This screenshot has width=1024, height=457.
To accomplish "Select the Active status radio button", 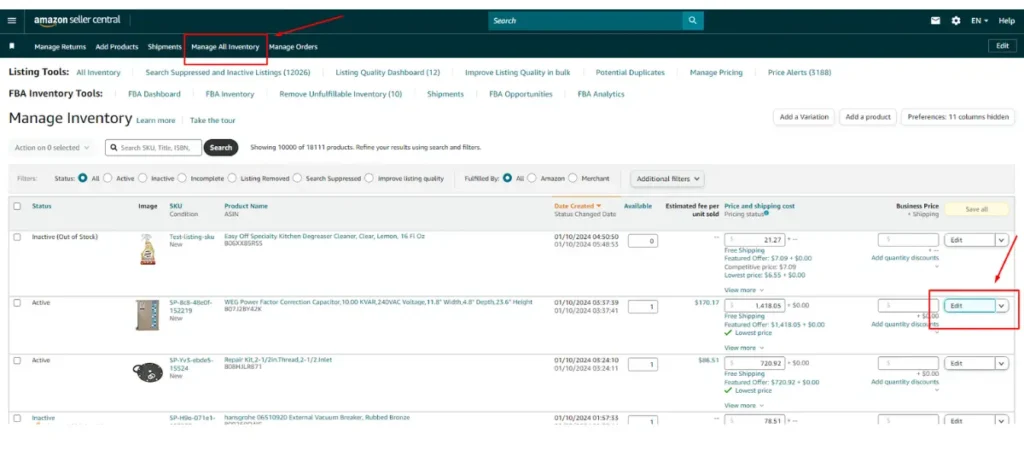I will coord(108,178).
